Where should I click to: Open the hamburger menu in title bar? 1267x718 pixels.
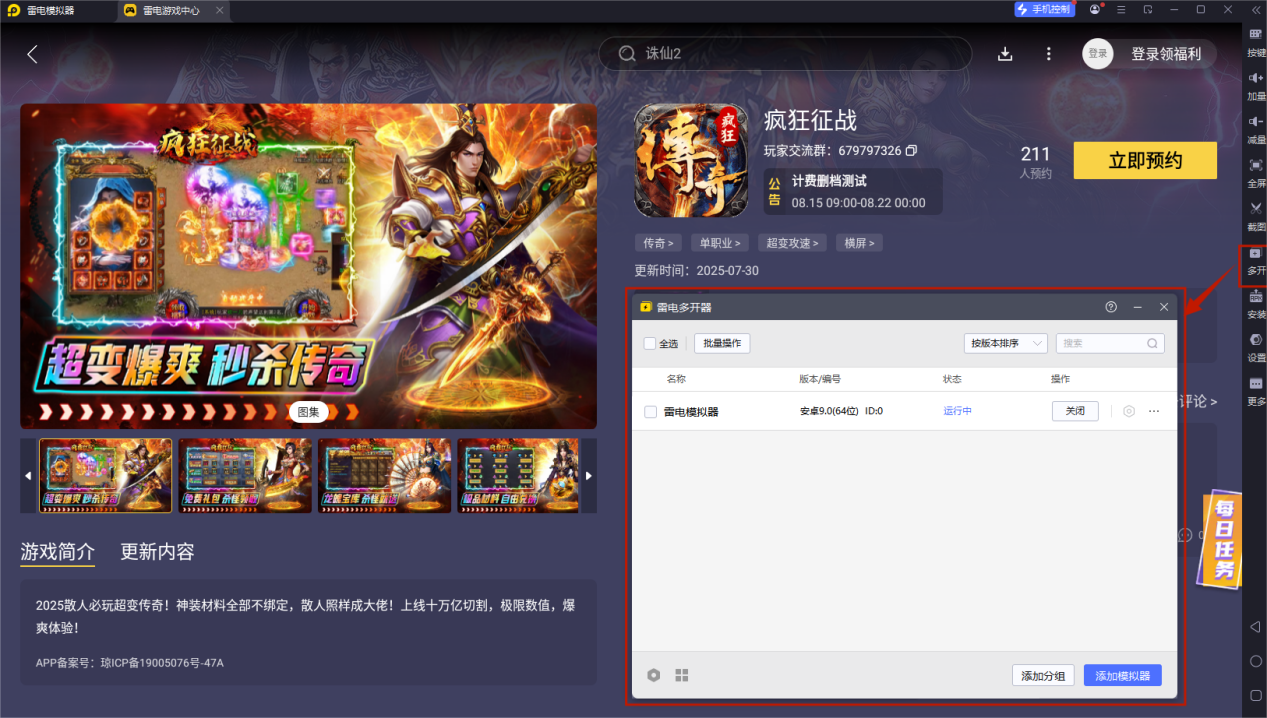point(1122,10)
